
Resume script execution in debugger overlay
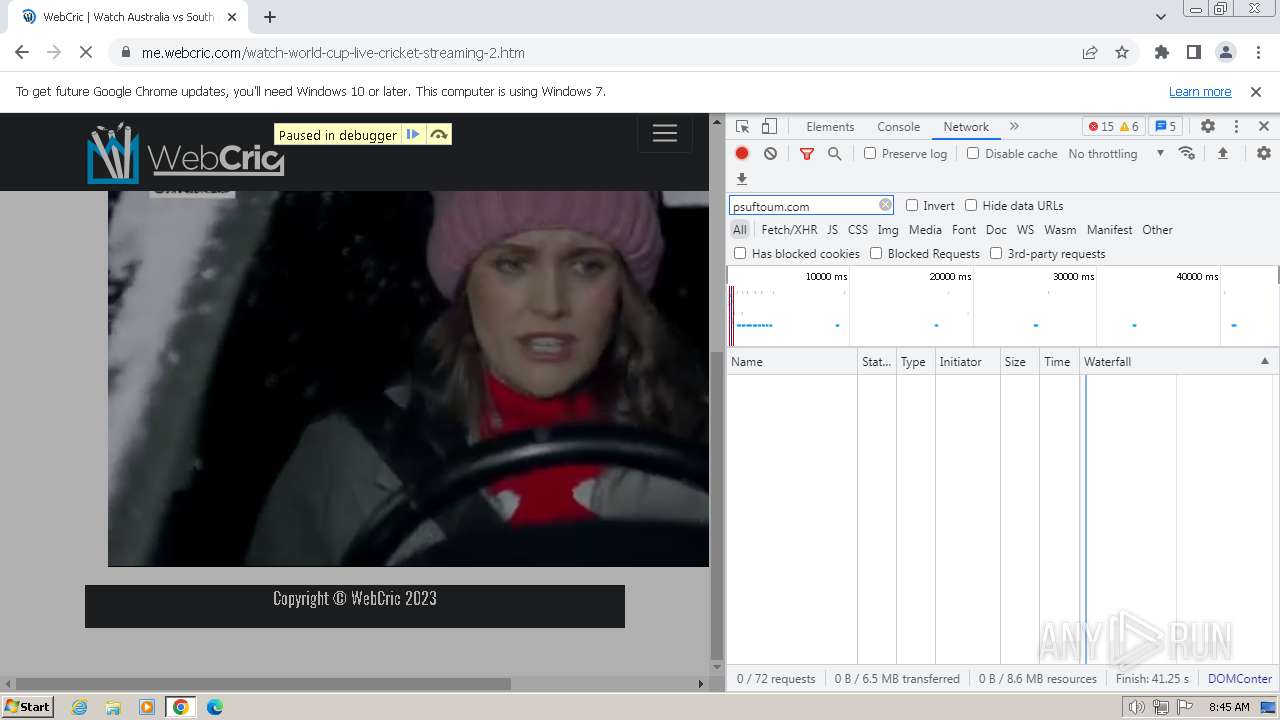tap(413, 135)
